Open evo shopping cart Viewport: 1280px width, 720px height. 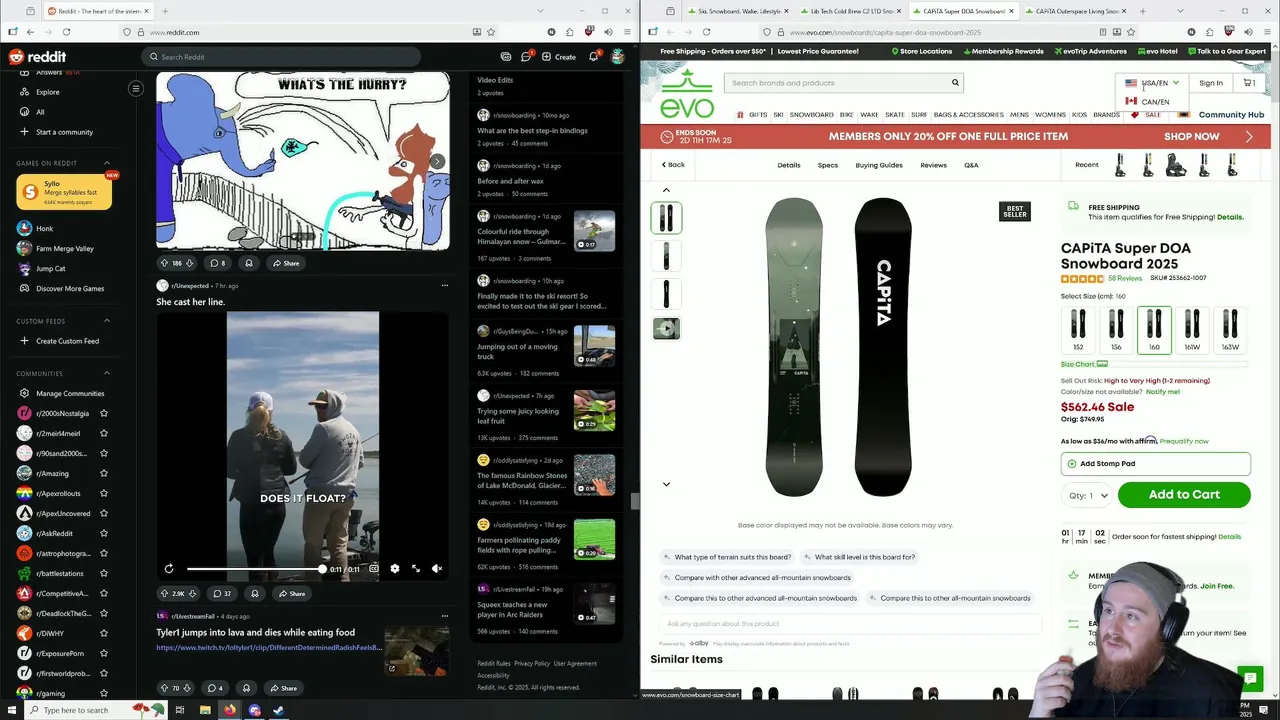point(1249,83)
